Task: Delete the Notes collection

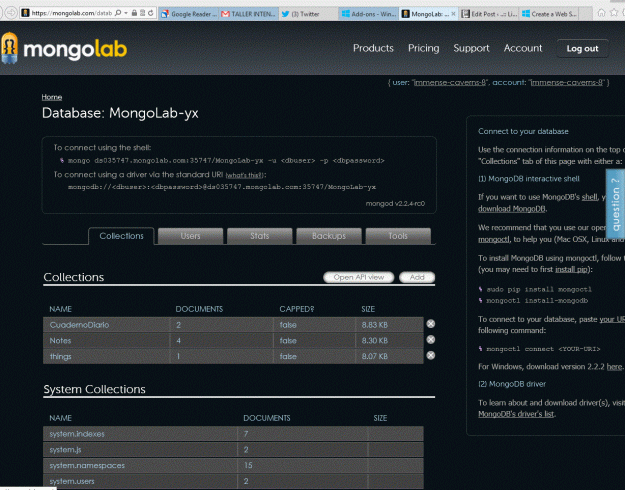Action: click(431, 340)
